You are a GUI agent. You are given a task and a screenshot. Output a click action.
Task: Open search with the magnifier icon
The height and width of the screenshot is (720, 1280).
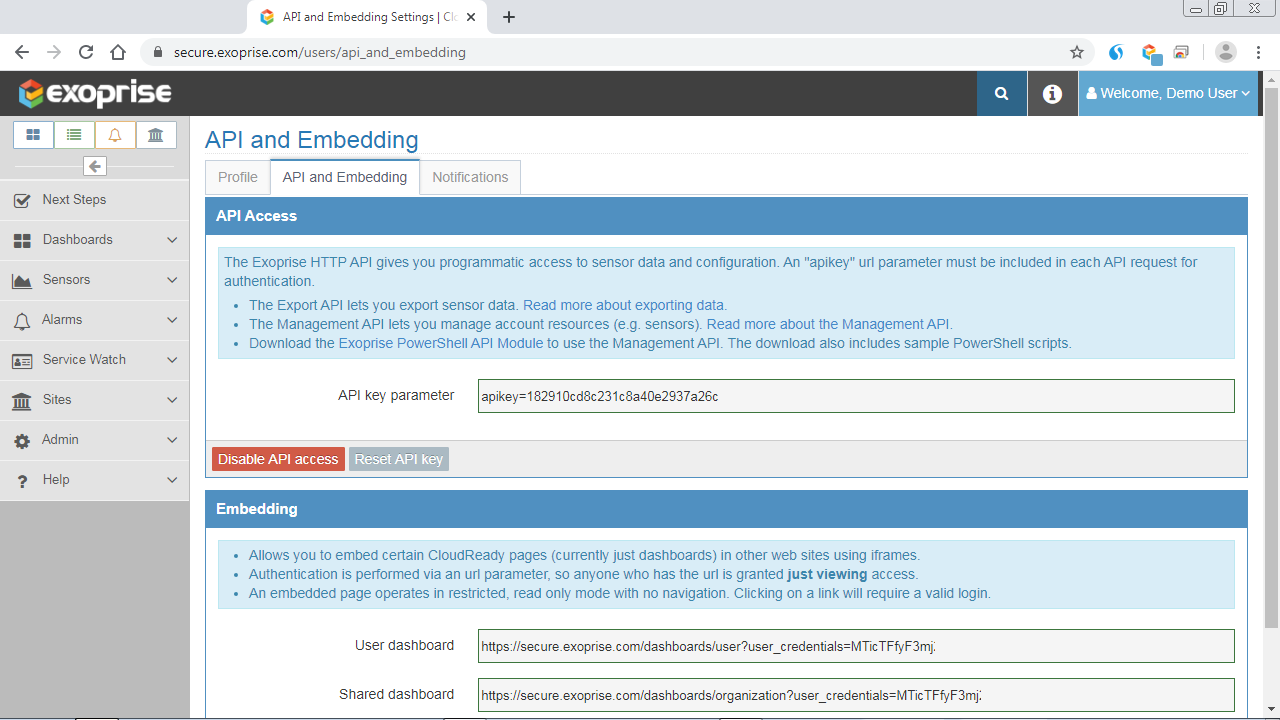pos(1001,93)
